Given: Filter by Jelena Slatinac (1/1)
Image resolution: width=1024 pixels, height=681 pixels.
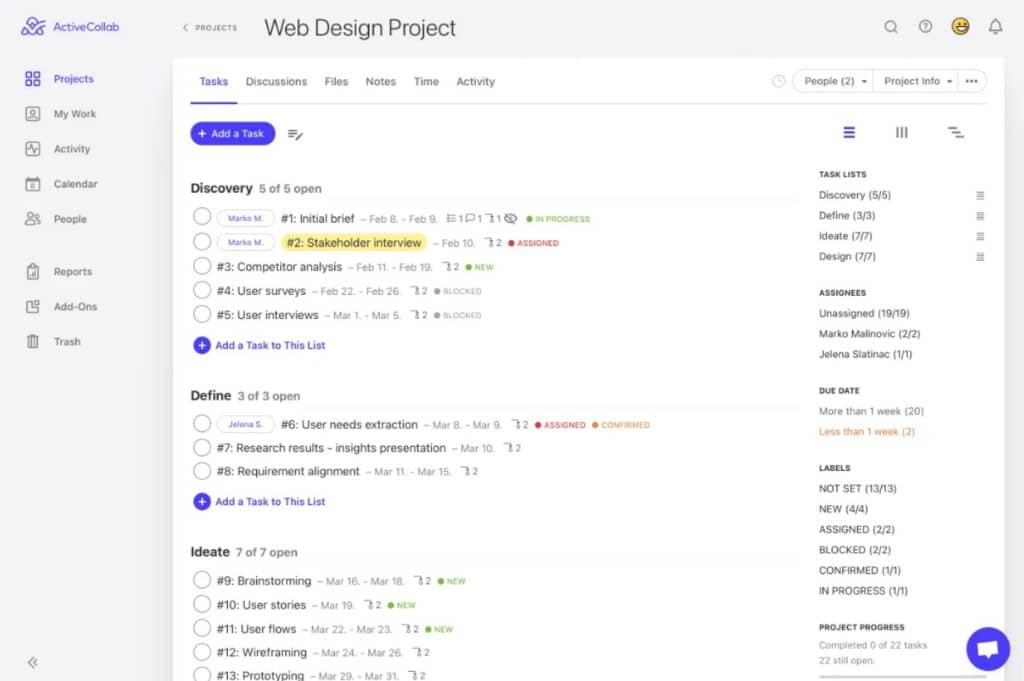Looking at the screenshot, I should pos(865,354).
